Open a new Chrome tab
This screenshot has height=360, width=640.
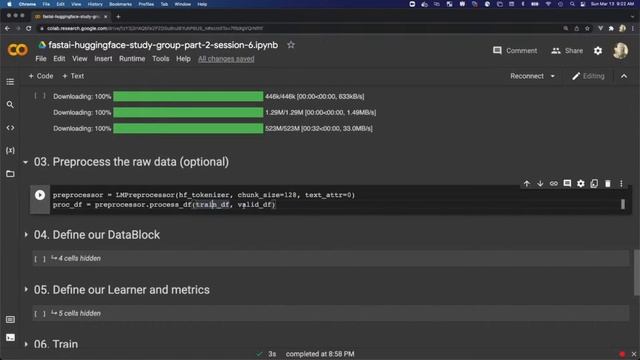coord(118,17)
